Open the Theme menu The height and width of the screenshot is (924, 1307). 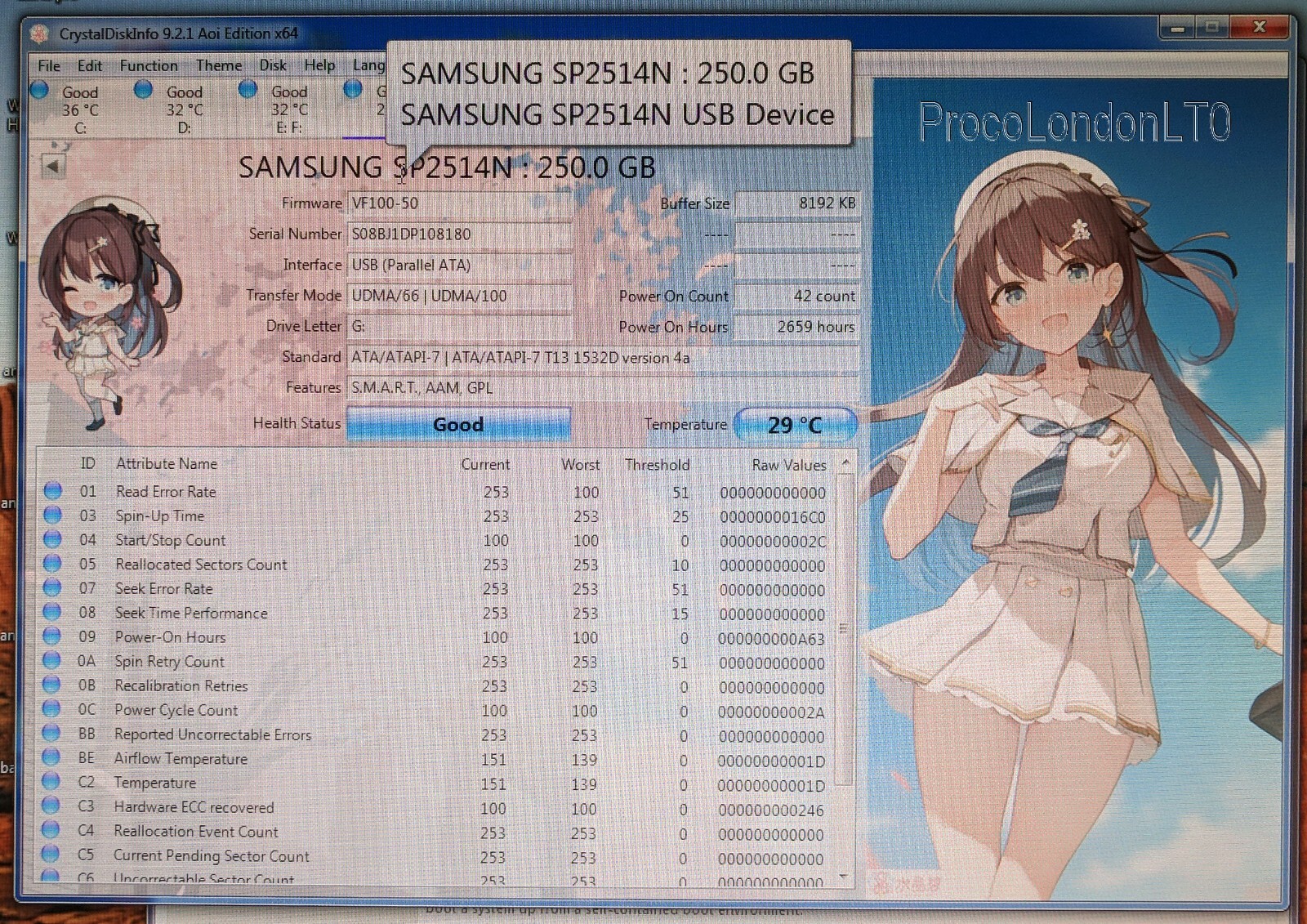[219, 65]
